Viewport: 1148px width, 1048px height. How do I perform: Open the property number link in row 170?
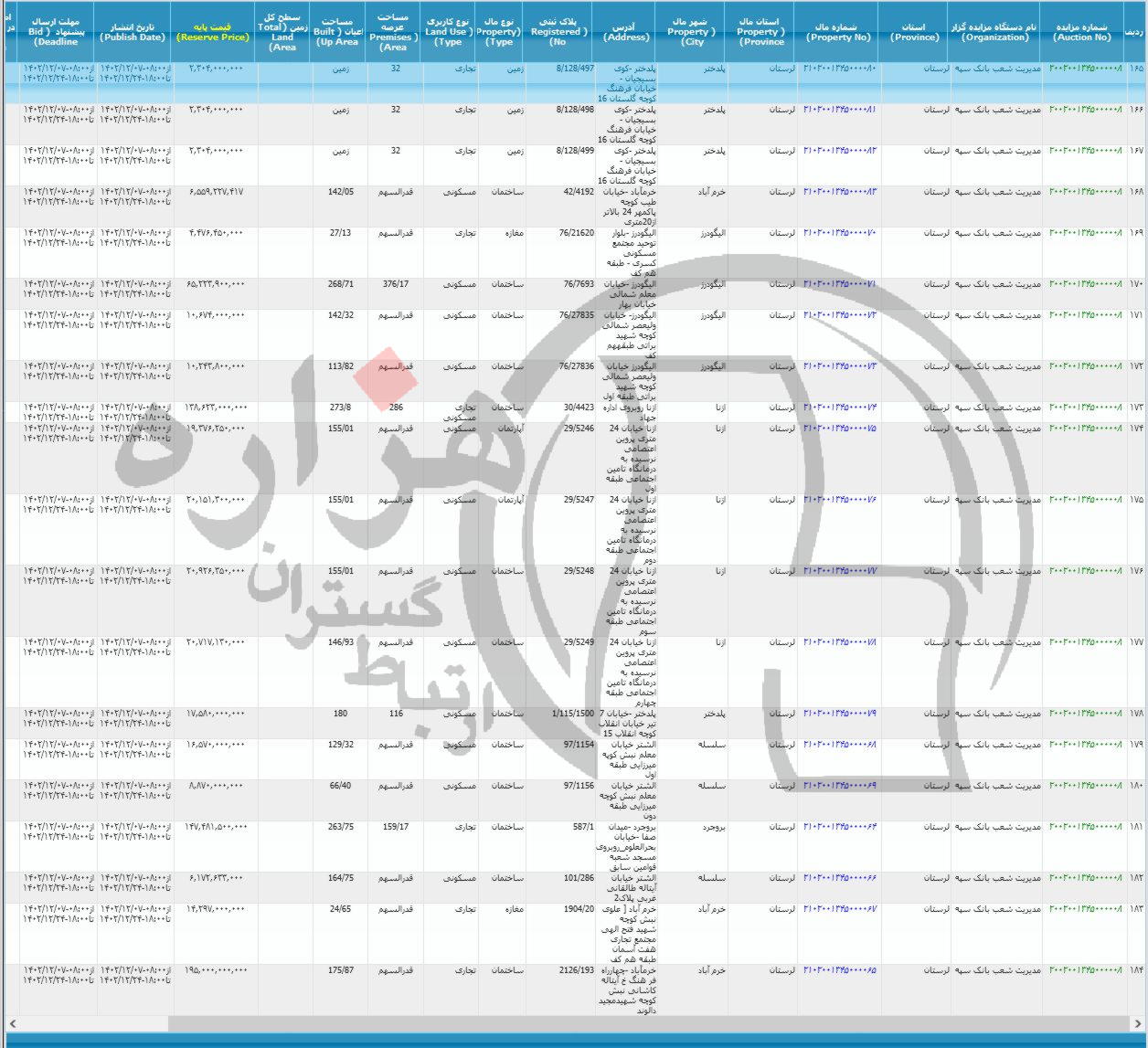(839, 284)
